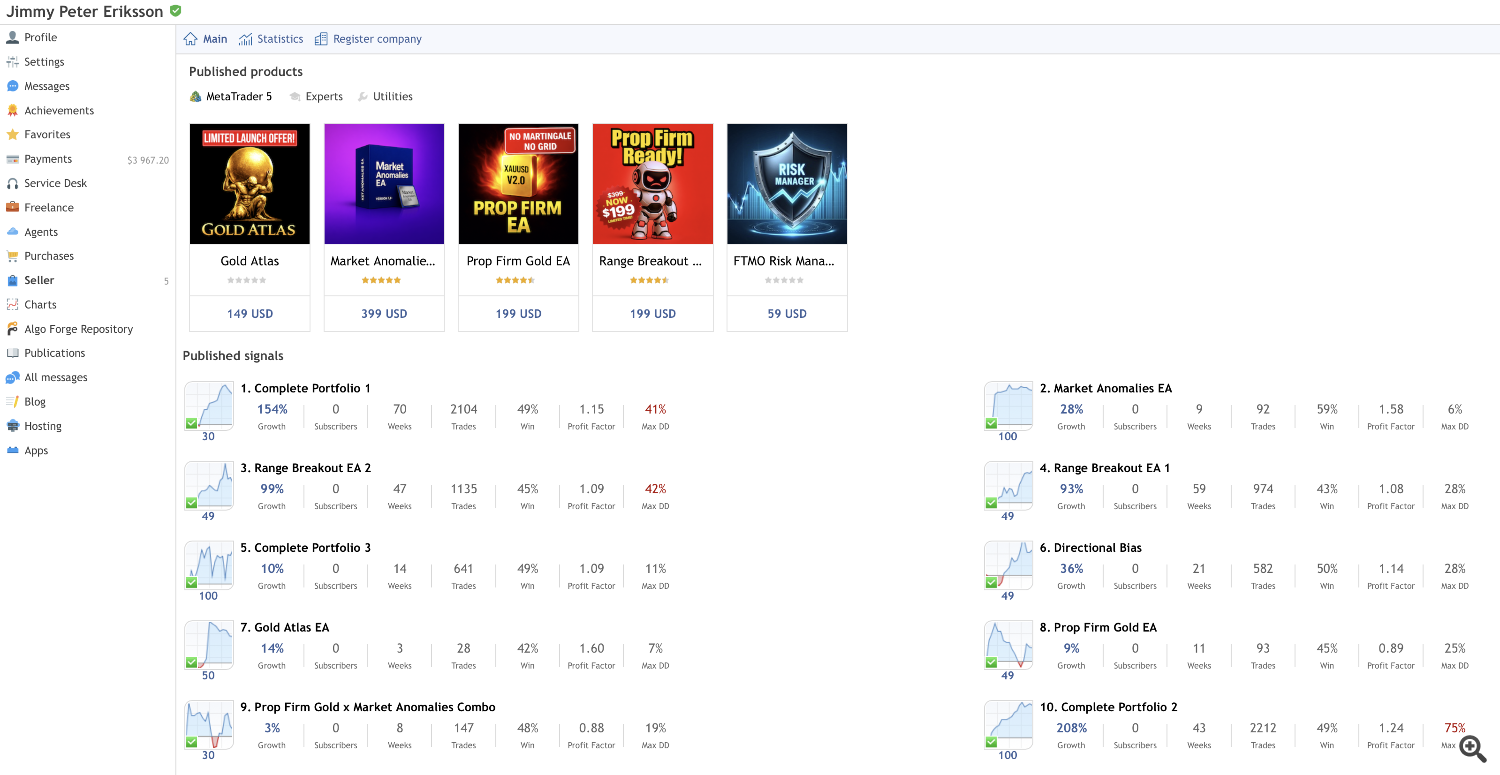1500x775 pixels.
Task: Click the Algo Forge Repository icon
Action: (x=13, y=329)
